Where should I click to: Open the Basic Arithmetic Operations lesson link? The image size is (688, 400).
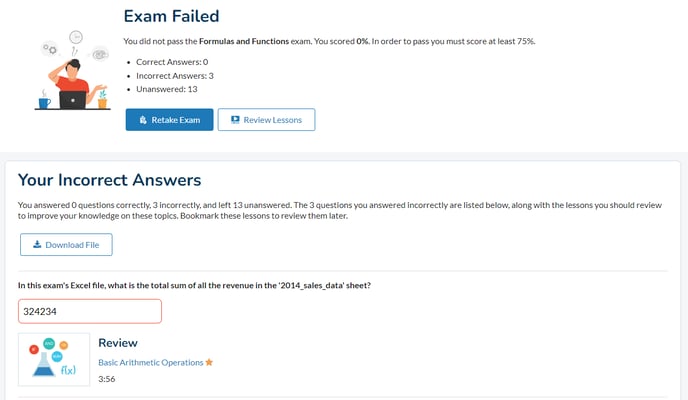(x=150, y=363)
